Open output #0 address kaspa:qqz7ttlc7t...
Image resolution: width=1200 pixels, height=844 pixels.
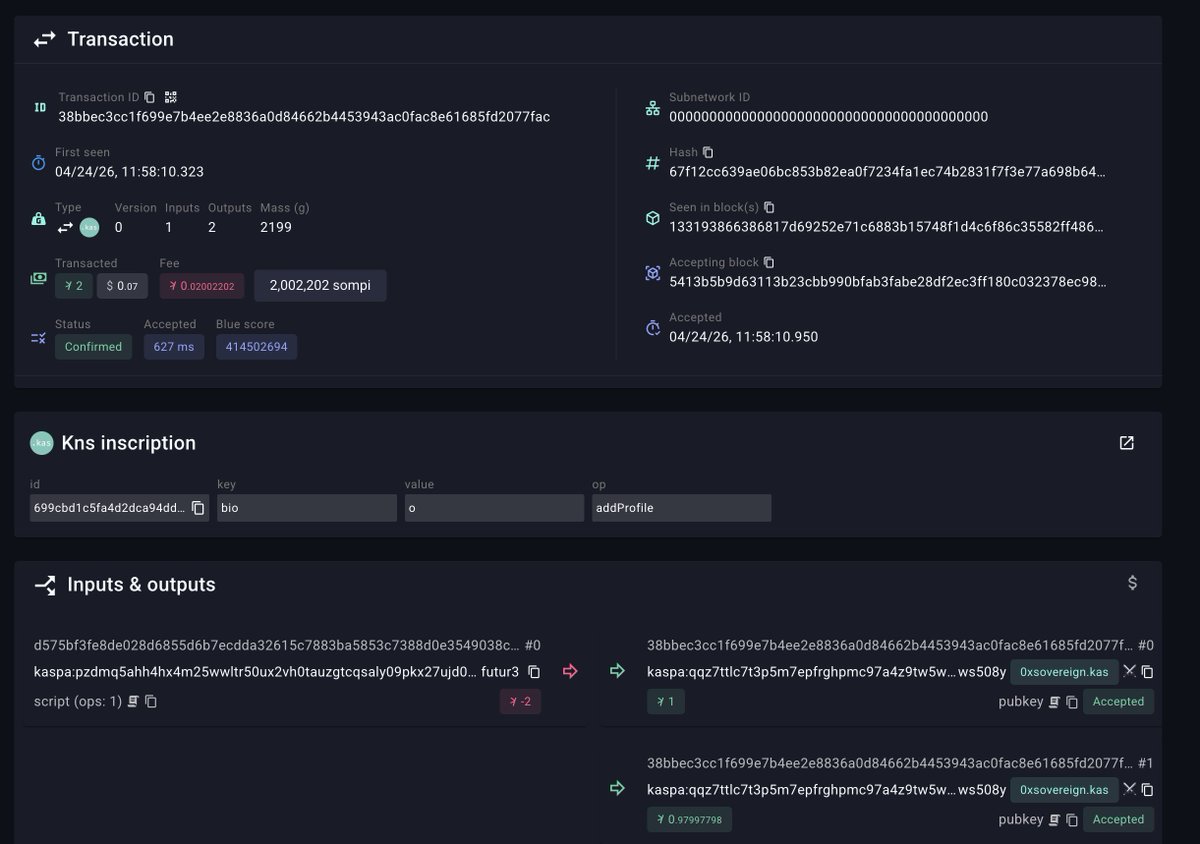click(826, 672)
